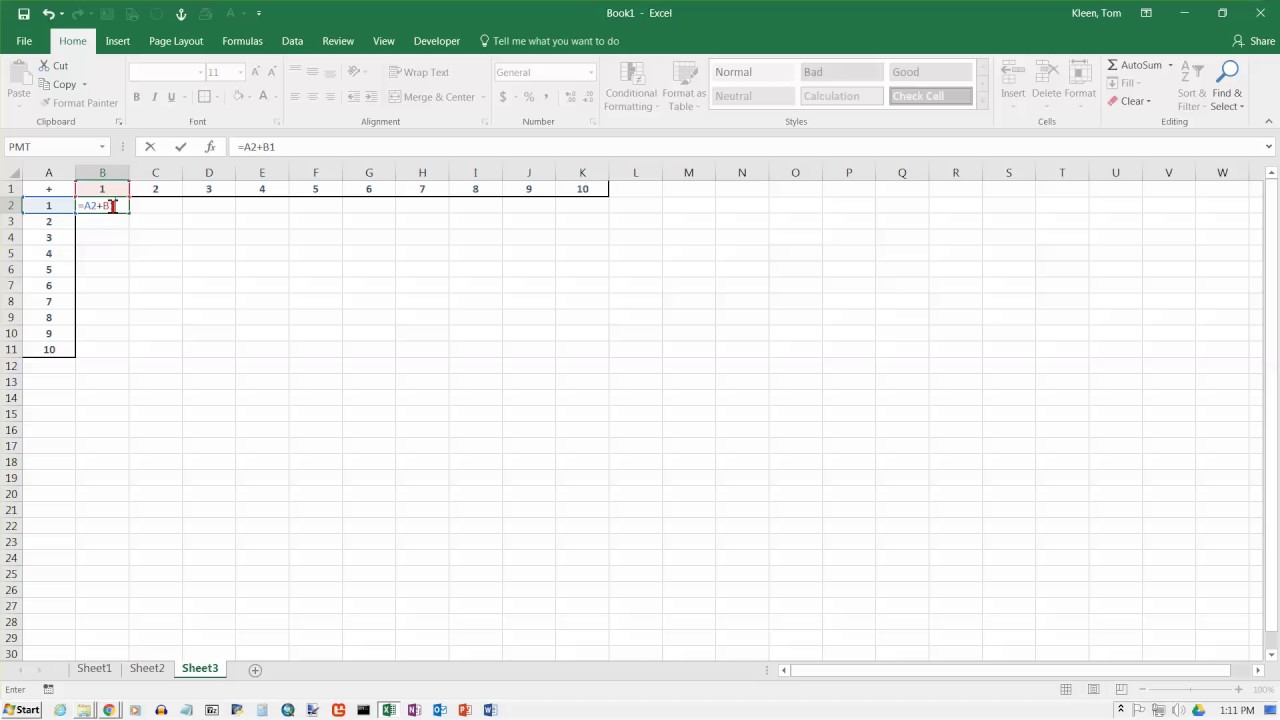Viewport: 1280px width, 720px height.
Task: Expand AutoSum dropdown arrow
Action: [1170, 65]
